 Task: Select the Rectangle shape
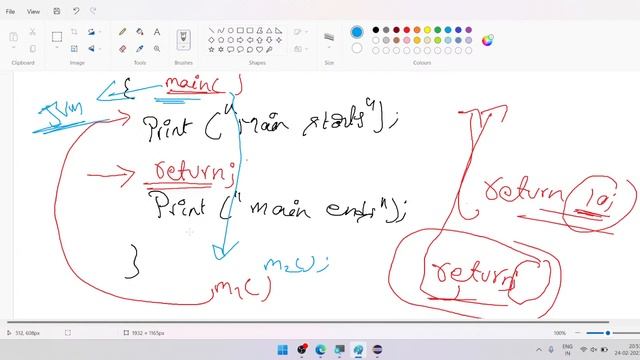(x=240, y=31)
